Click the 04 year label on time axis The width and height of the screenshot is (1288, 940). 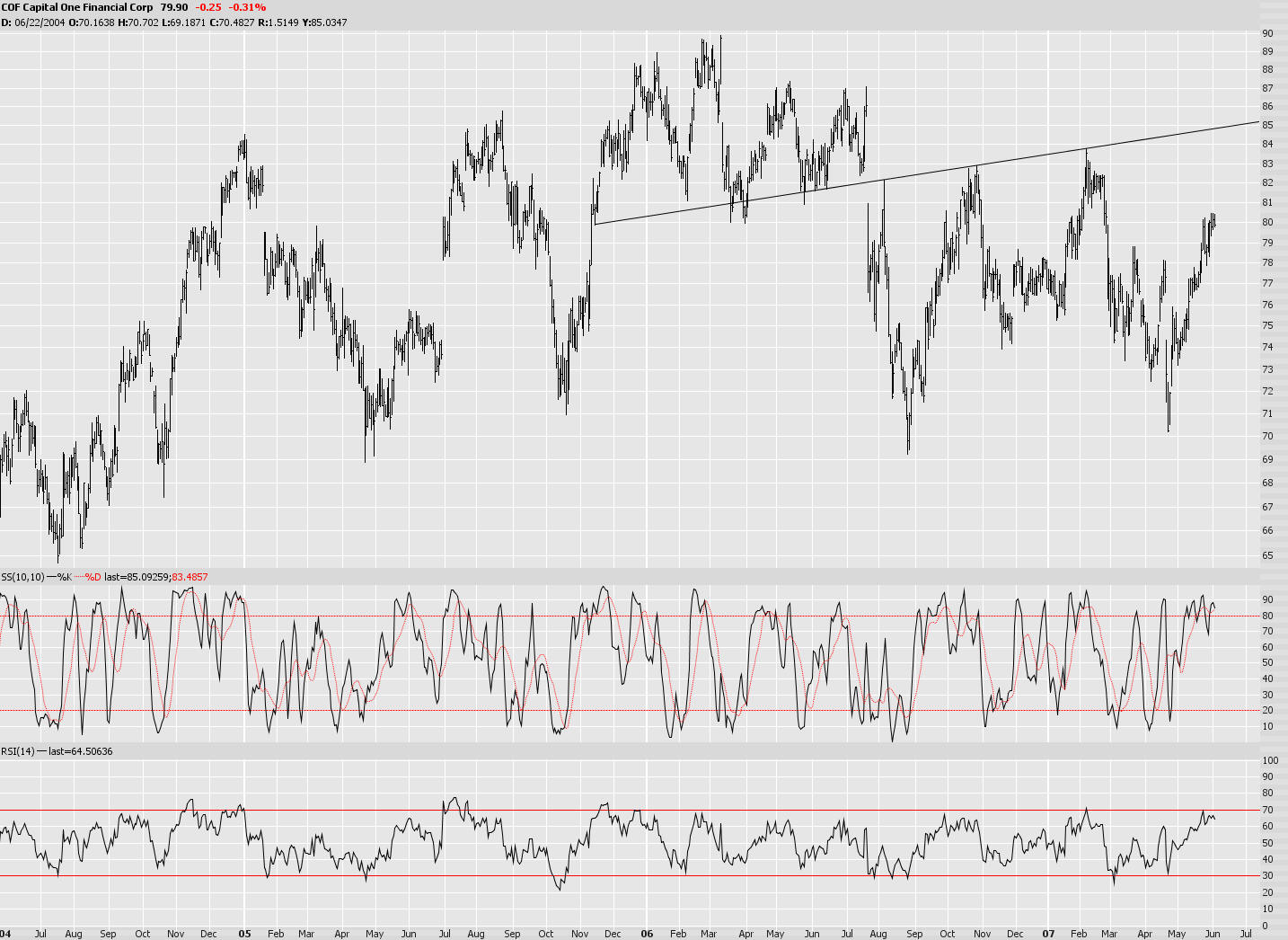point(6,934)
